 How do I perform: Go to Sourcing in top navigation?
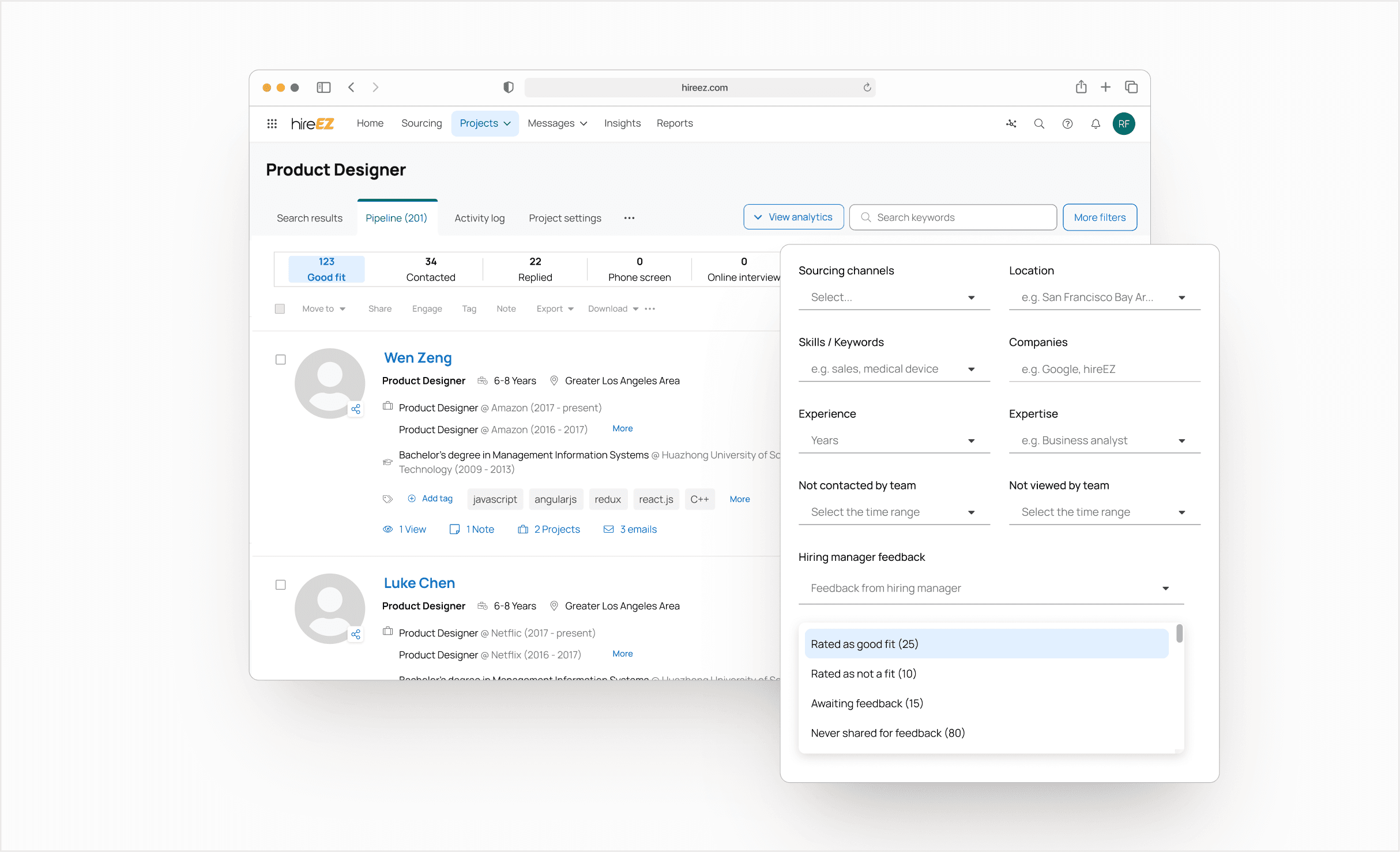[421, 123]
